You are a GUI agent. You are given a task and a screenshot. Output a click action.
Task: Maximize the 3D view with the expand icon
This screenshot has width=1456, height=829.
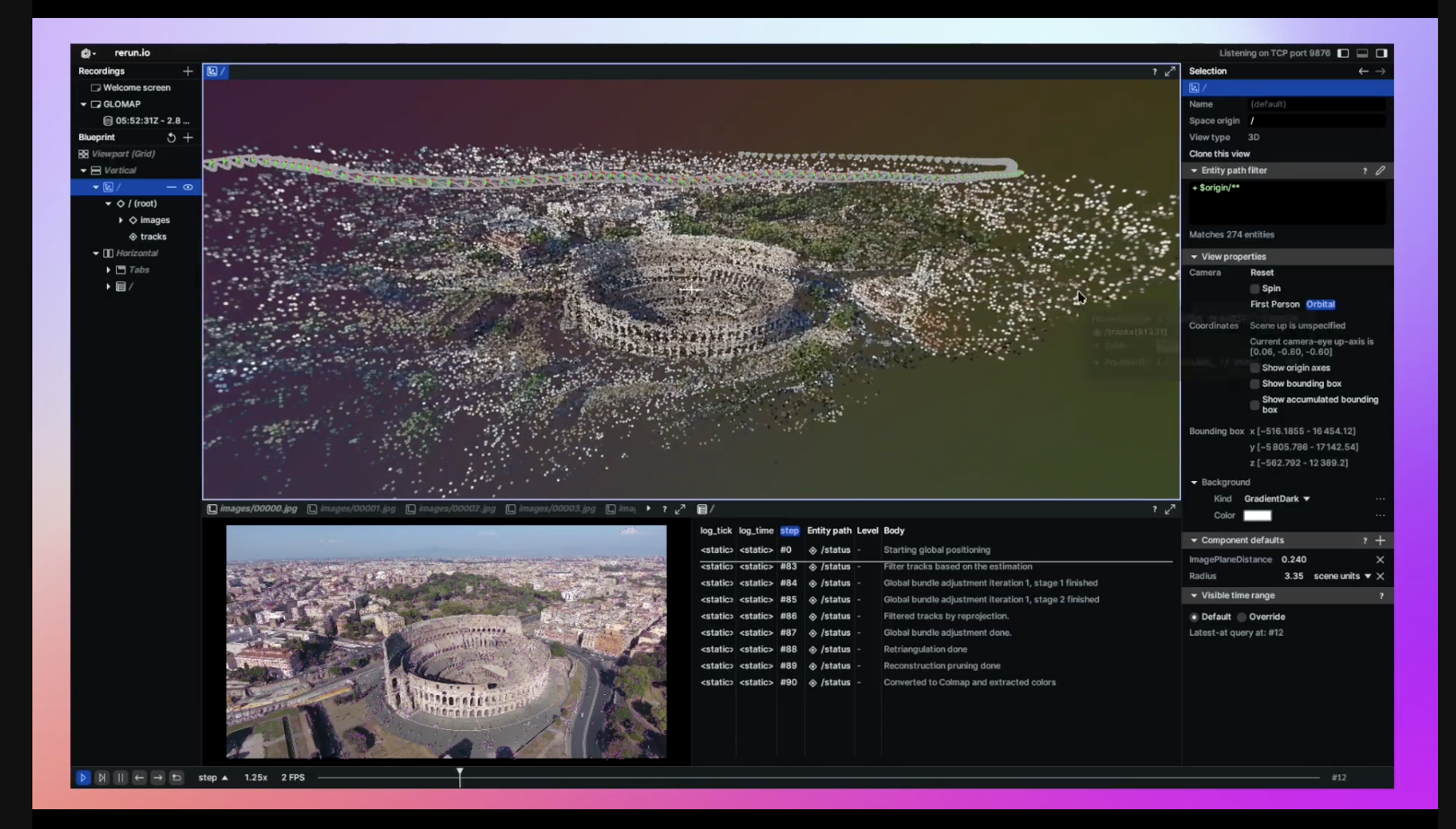tap(1169, 71)
